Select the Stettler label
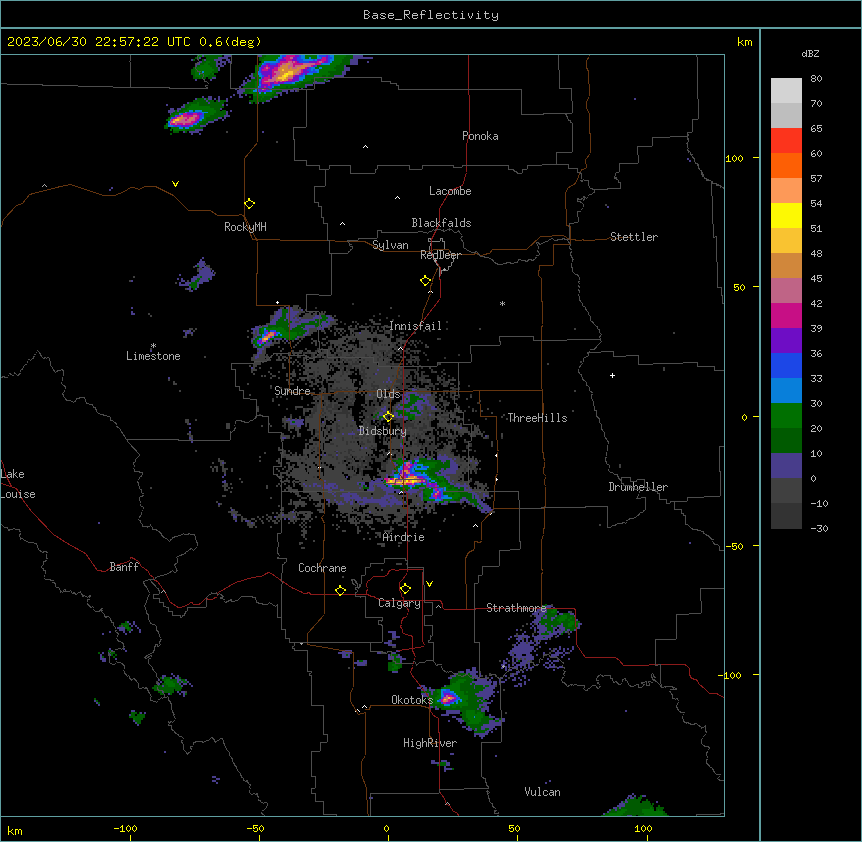Image resolution: width=862 pixels, height=842 pixels. [x=634, y=237]
